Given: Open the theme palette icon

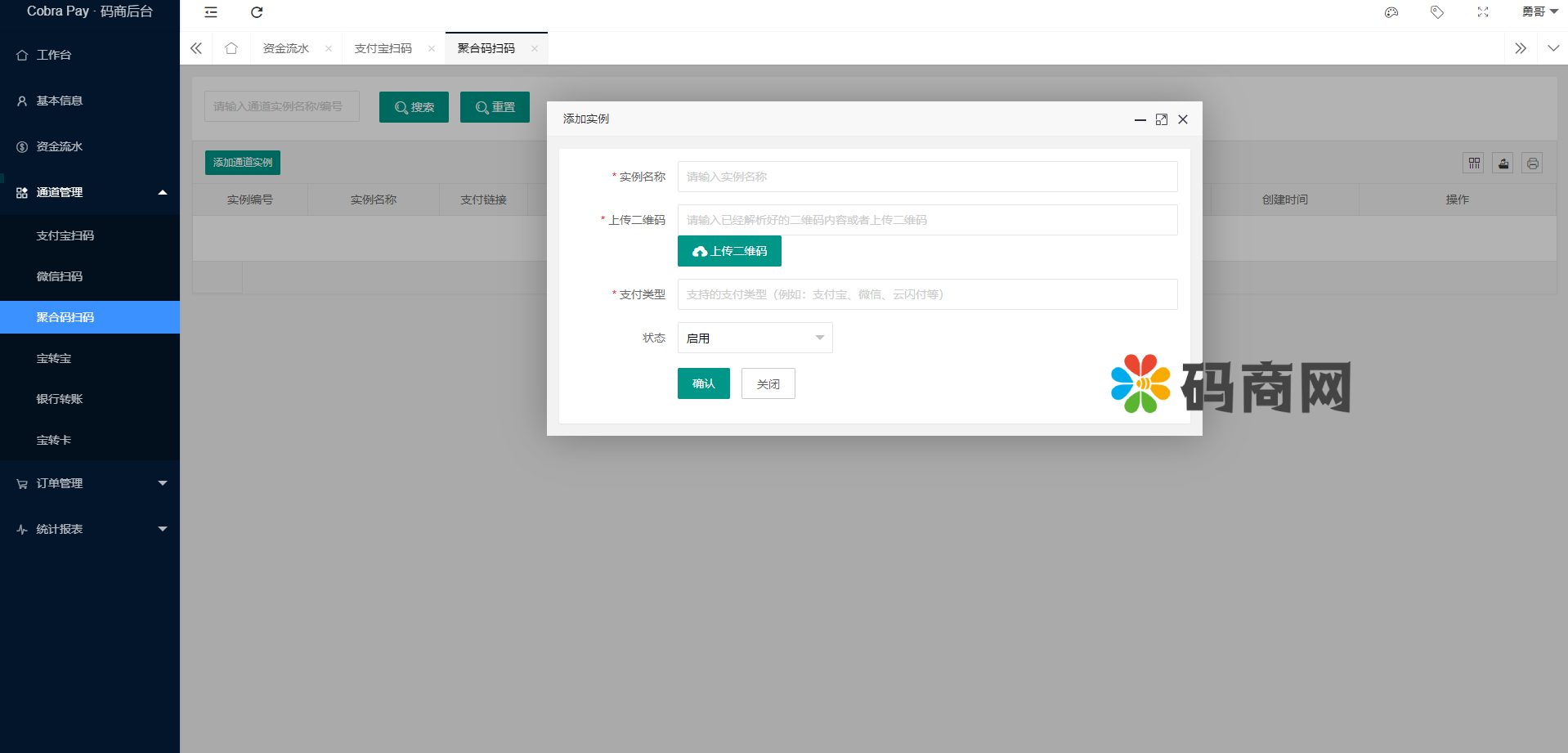Looking at the screenshot, I should point(1391,12).
